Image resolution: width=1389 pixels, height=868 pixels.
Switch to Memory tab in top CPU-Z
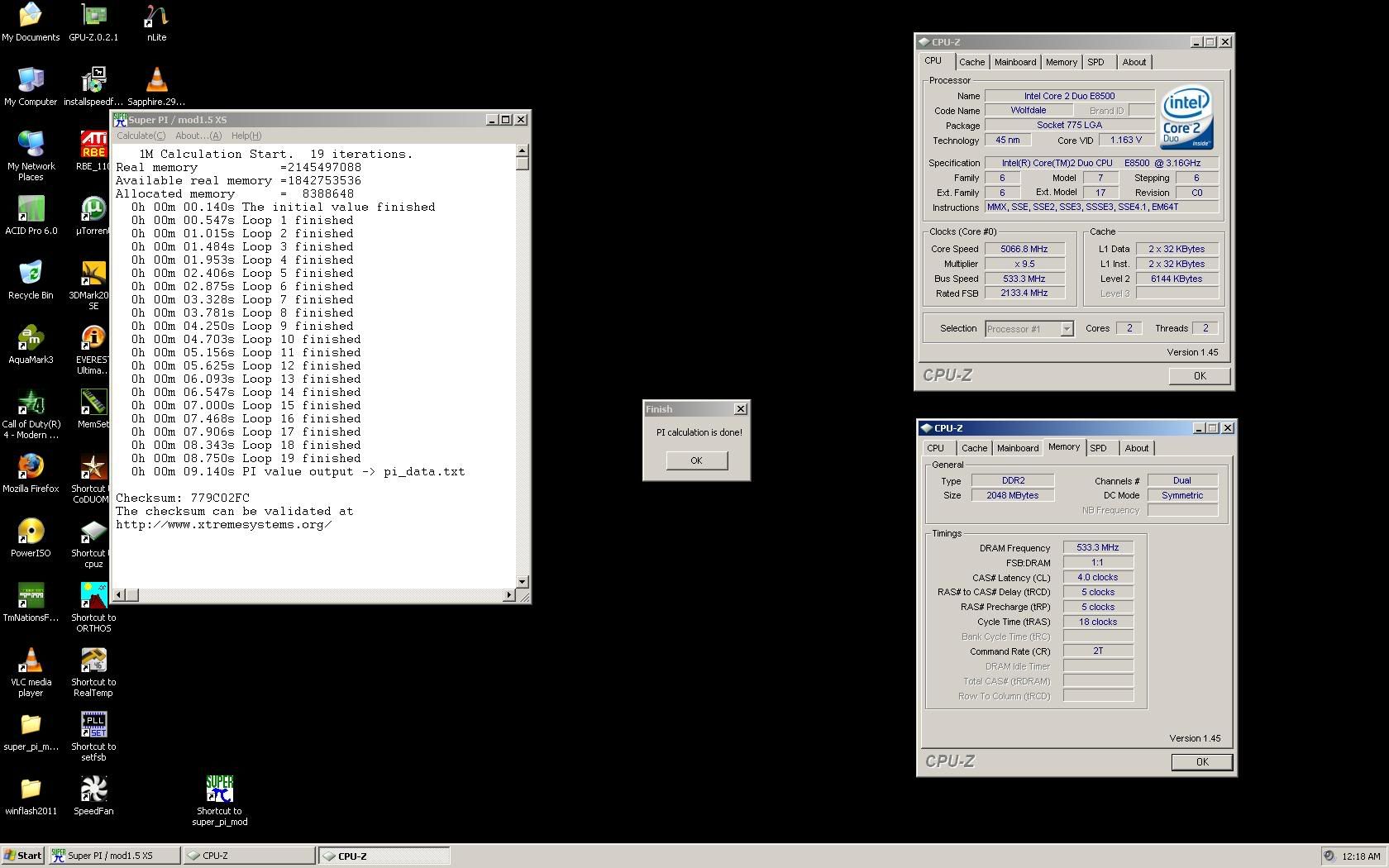[x=1061, y=62]
